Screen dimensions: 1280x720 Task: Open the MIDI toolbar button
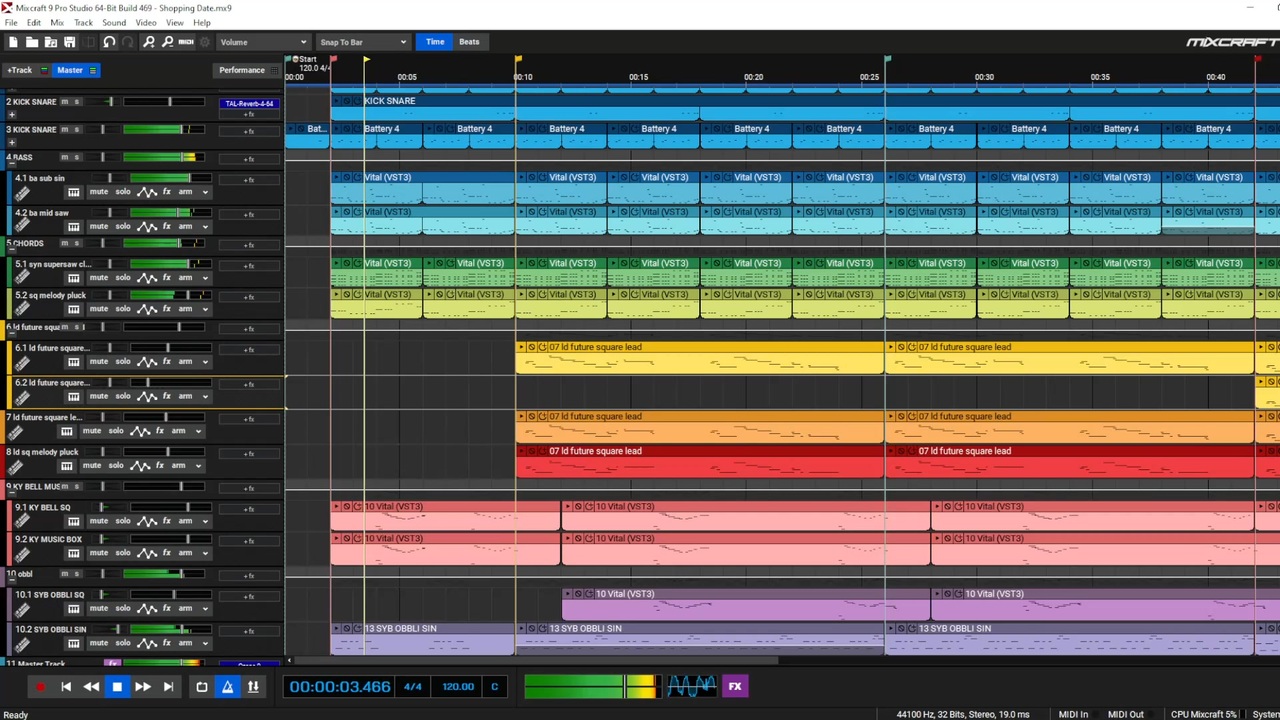click(x=186, y=42)
